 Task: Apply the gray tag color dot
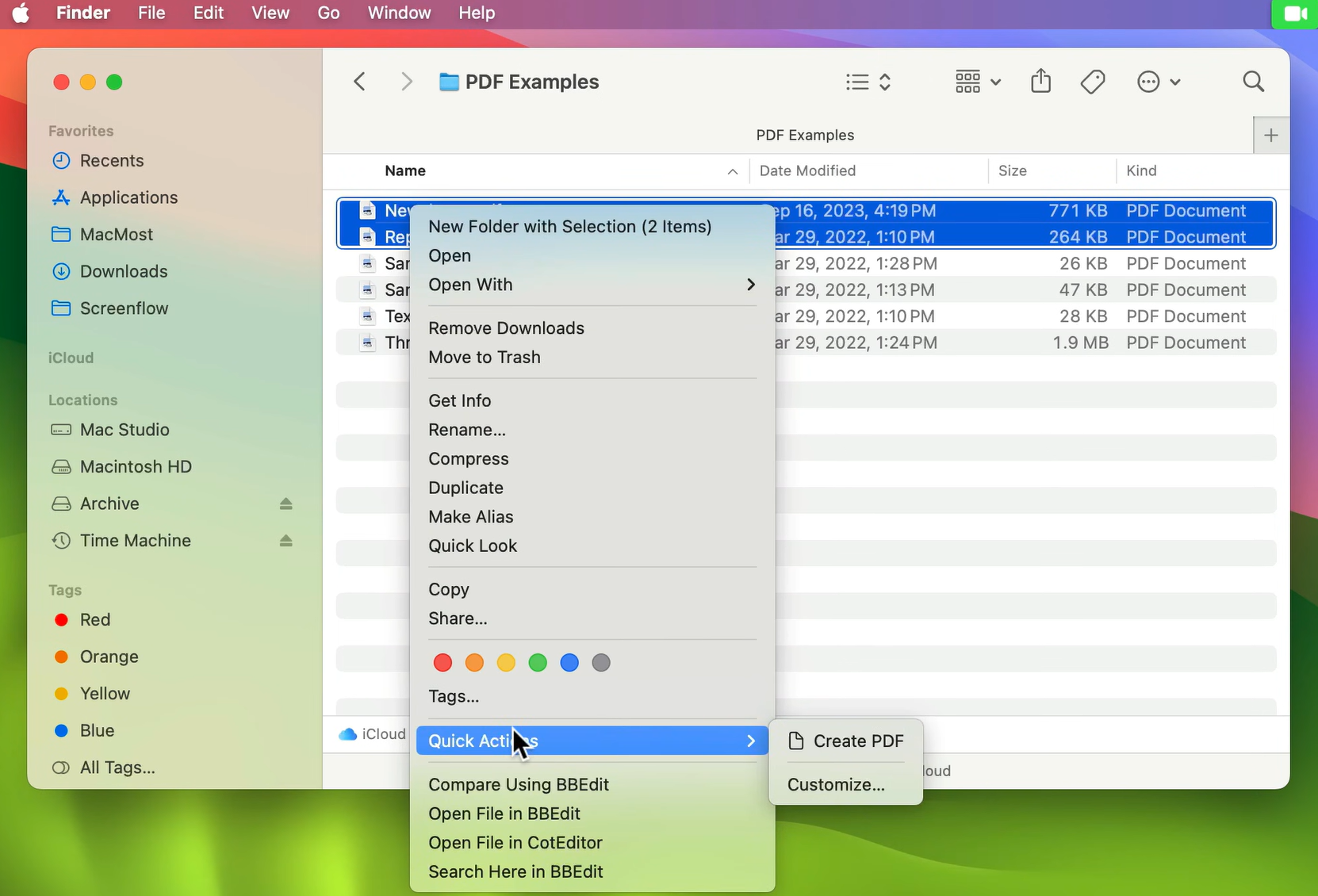tap(601, 663)
